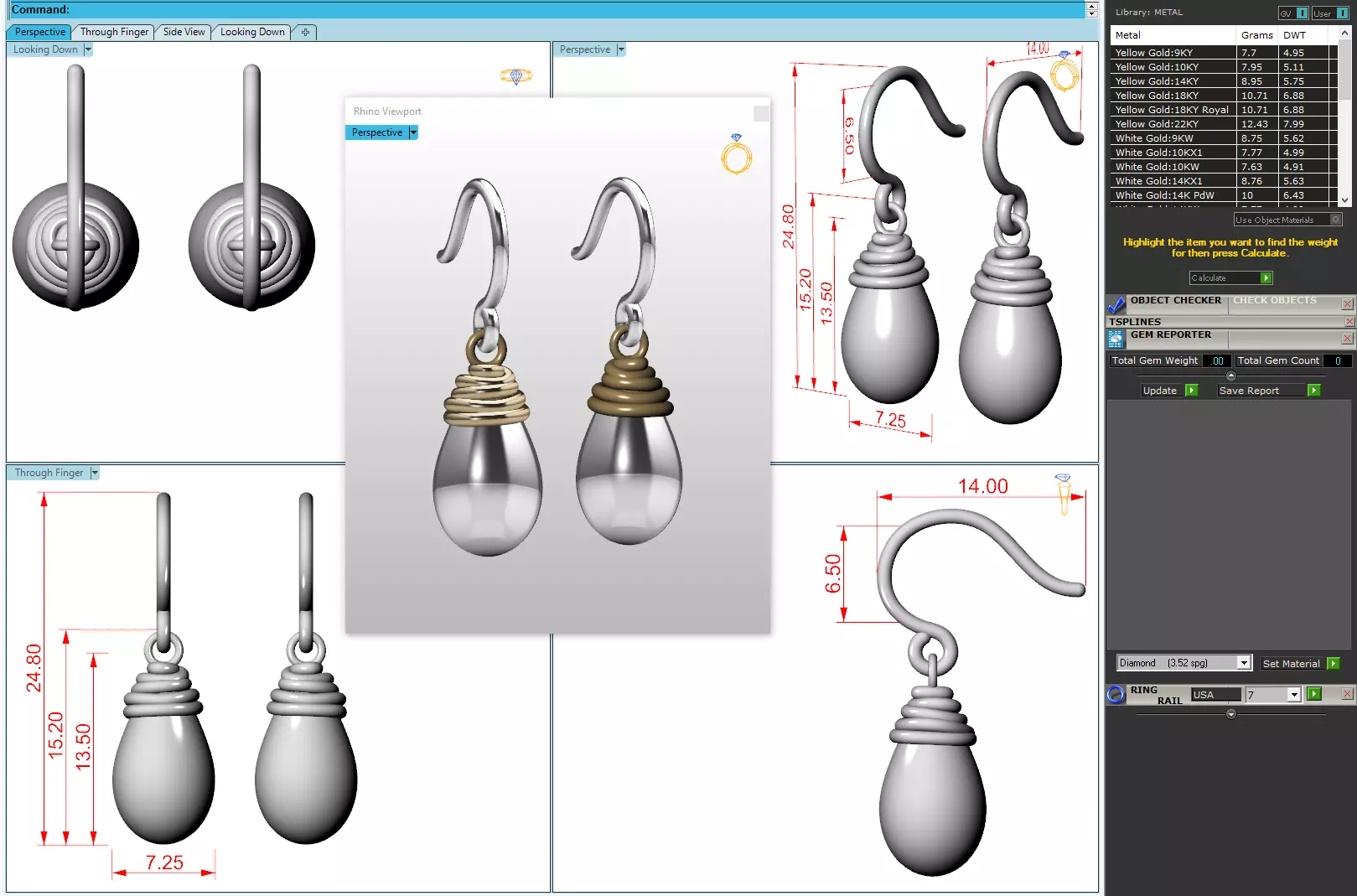
Task: Click the USA ring standard field
Action: pos(1215,695)
